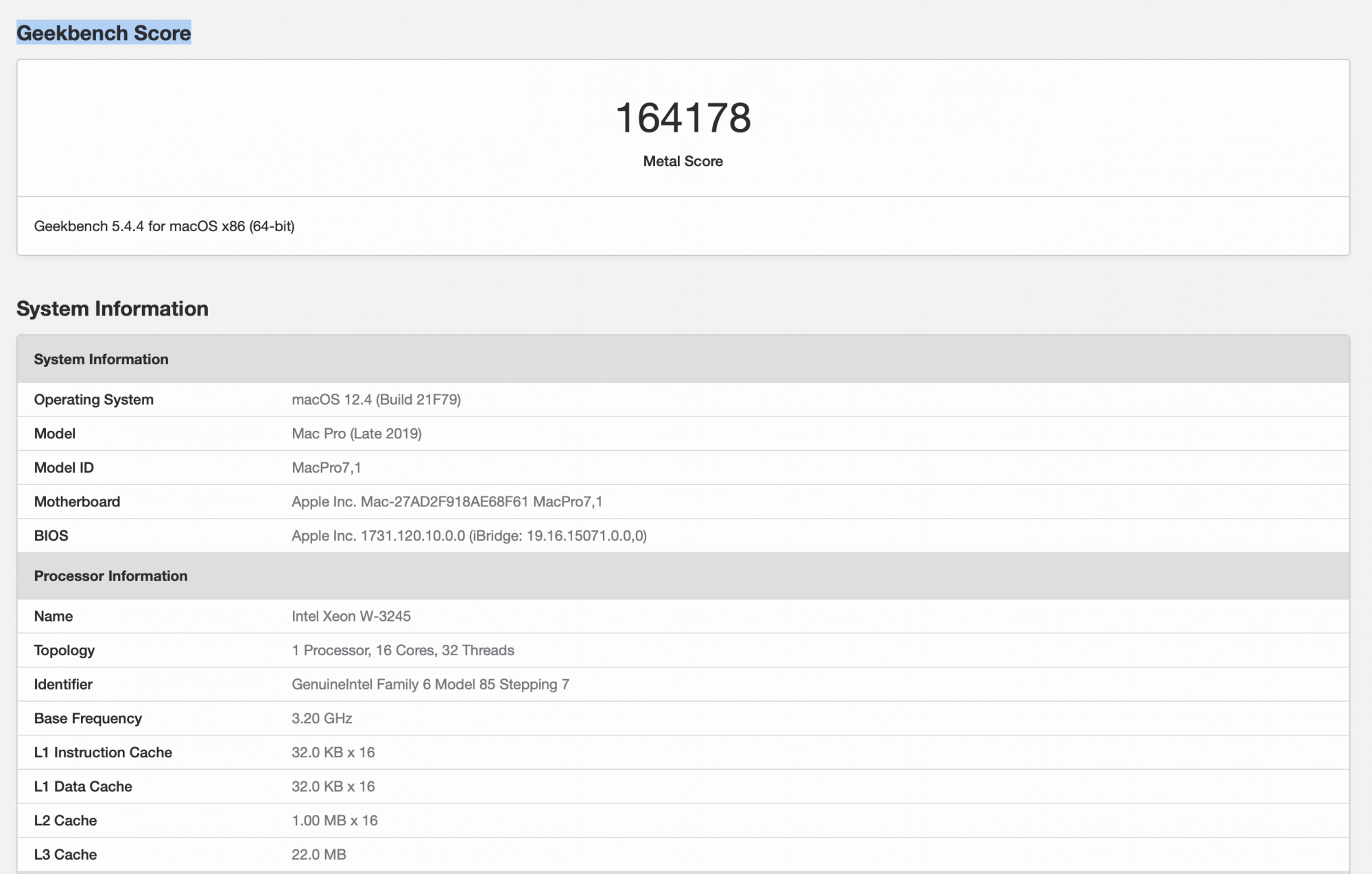Click the L1 Data Cache row label
The height and width of the screenshot is (874, 1372).
pyautogui.click(x=83, y=787)
